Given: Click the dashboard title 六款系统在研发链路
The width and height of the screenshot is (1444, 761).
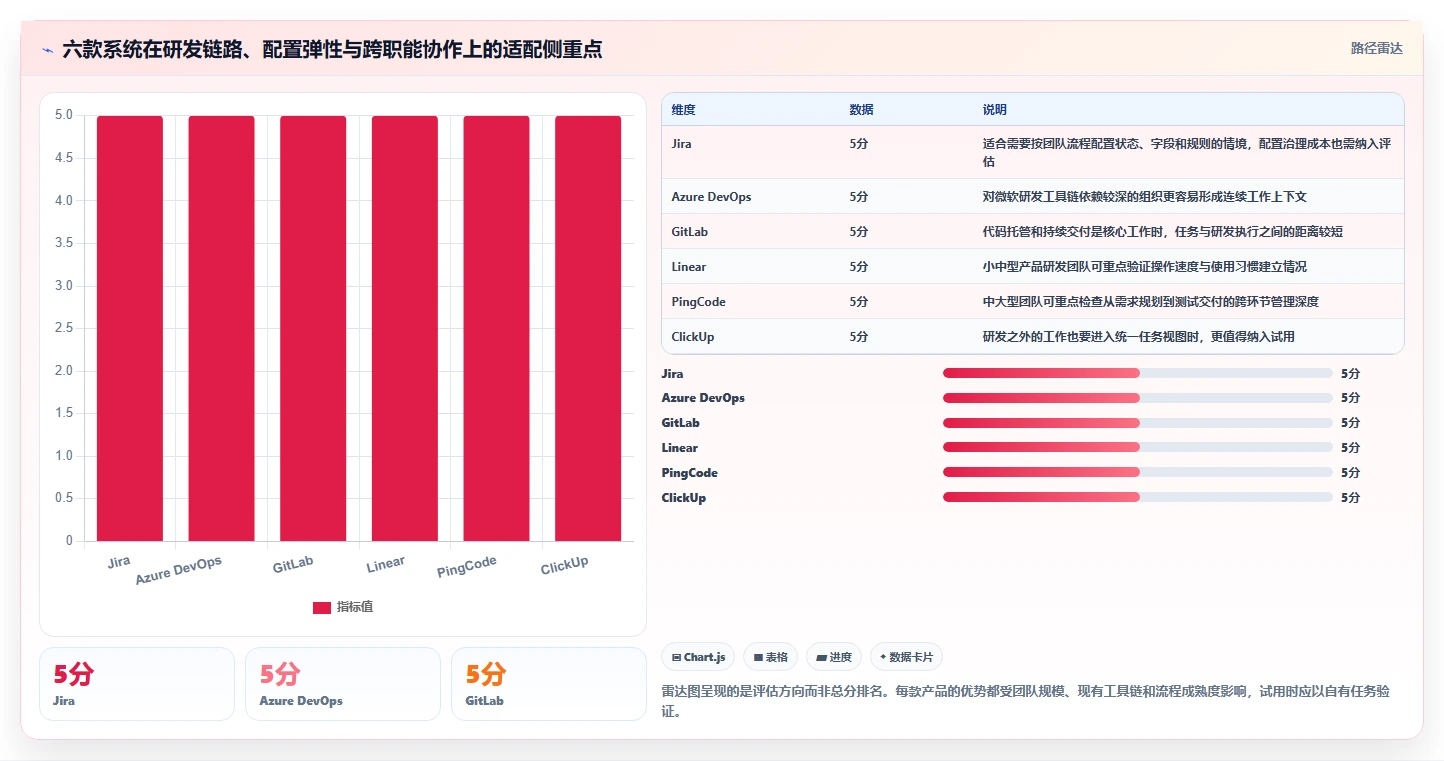Looking at the screenshot, I should (x=332, y=49).
